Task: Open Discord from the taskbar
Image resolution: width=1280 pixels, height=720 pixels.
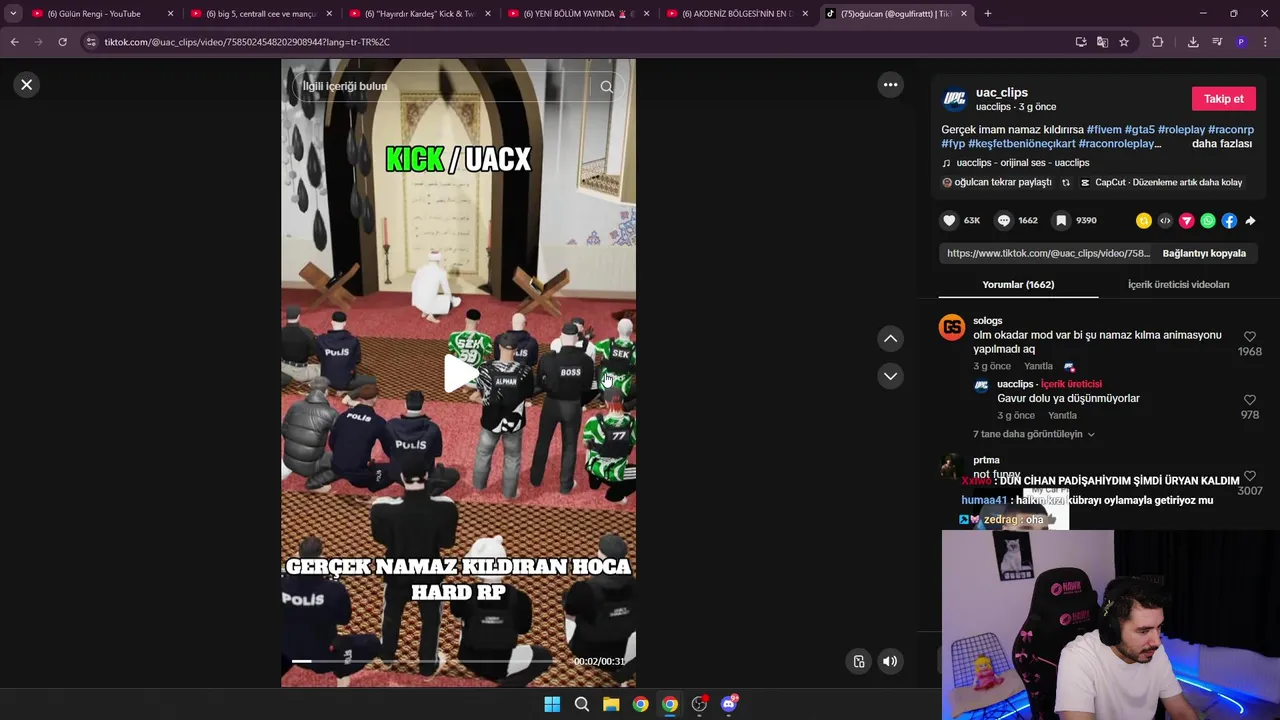Action: coord(729,704)
